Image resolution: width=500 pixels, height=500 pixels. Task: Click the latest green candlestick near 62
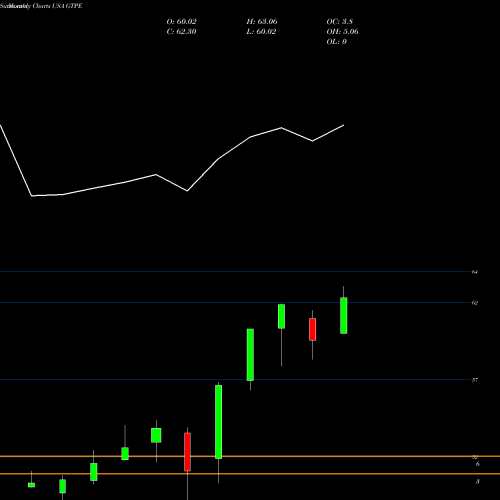click(x=344, y=315)
